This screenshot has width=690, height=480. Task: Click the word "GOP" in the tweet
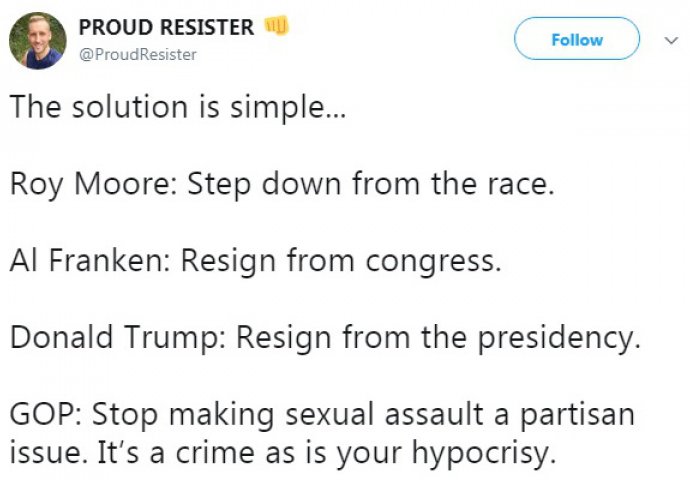tap(41, 414)
